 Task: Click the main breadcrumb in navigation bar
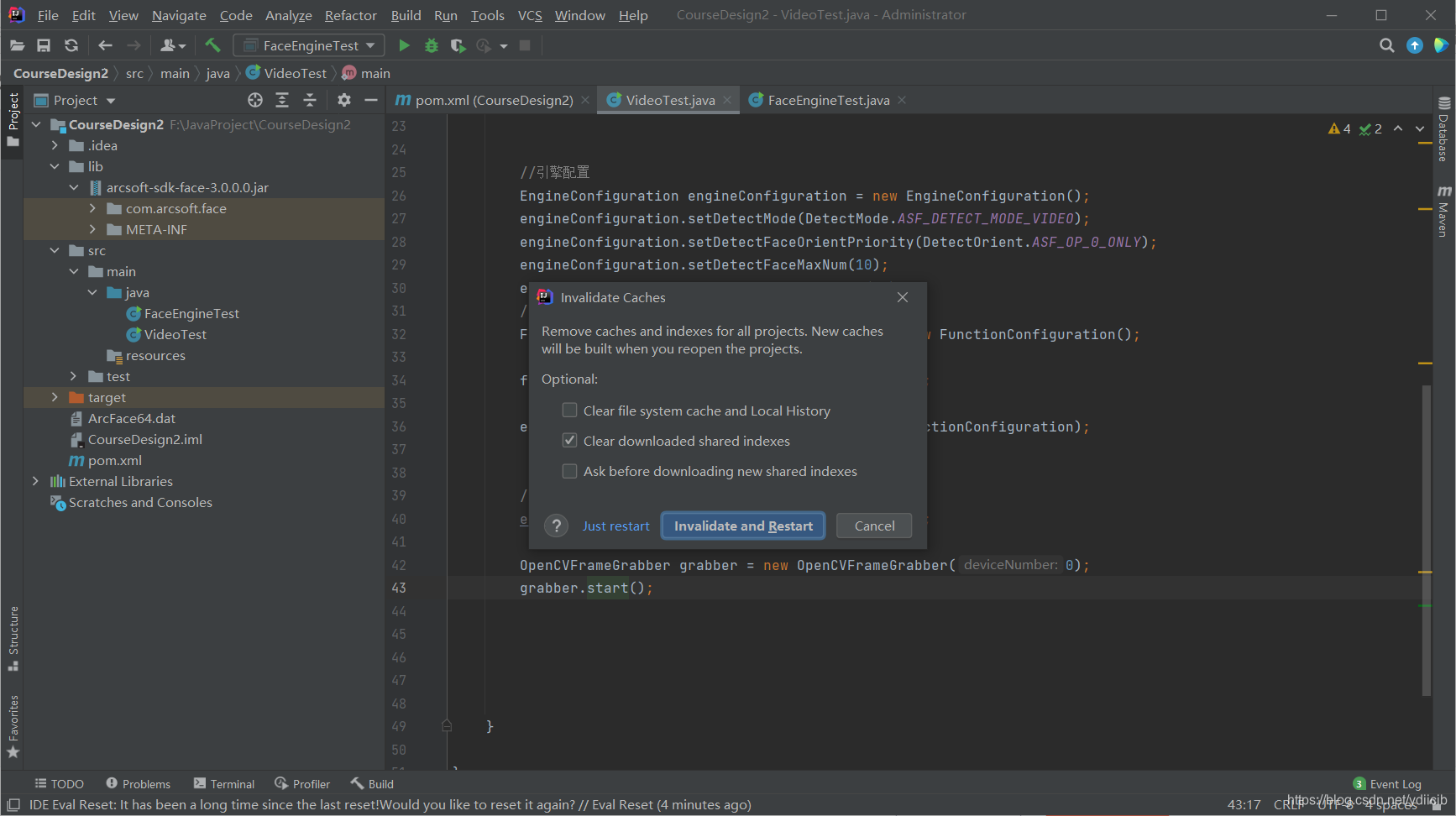[175, 73]
